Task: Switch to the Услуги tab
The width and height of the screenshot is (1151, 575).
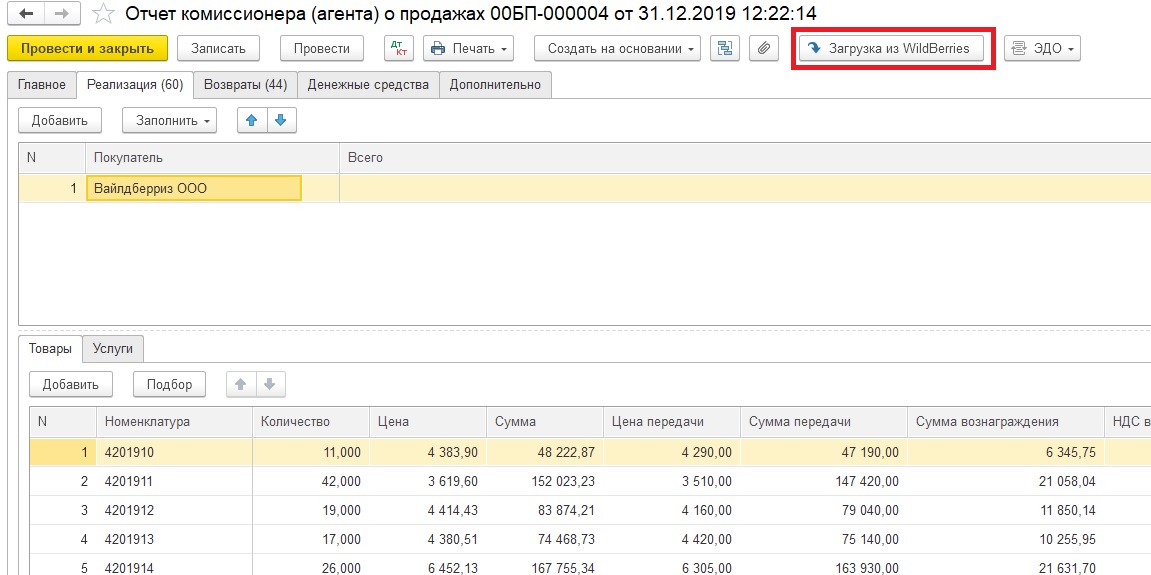Action: pyautogui.click(x=113, y=349)
